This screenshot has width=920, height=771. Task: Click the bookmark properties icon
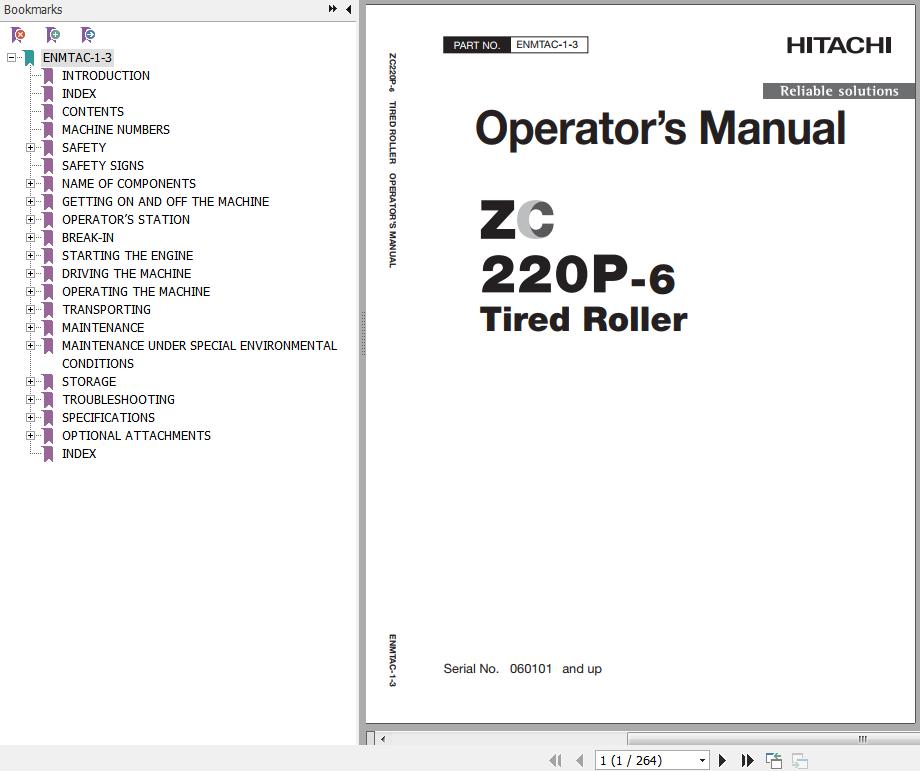tap(88, 35)
